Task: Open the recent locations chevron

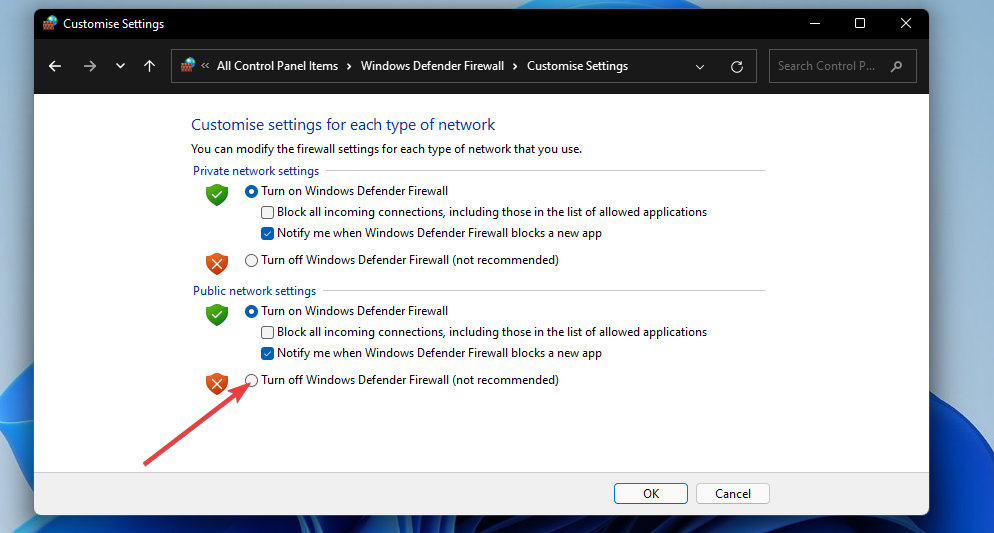Action: tap(120, 66)
